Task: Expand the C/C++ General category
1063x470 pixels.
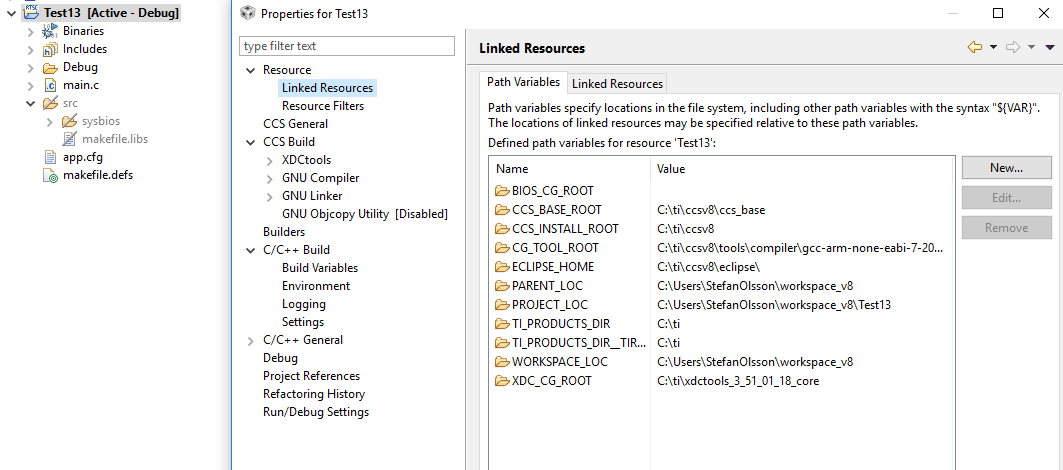Action: click(251, 340)
